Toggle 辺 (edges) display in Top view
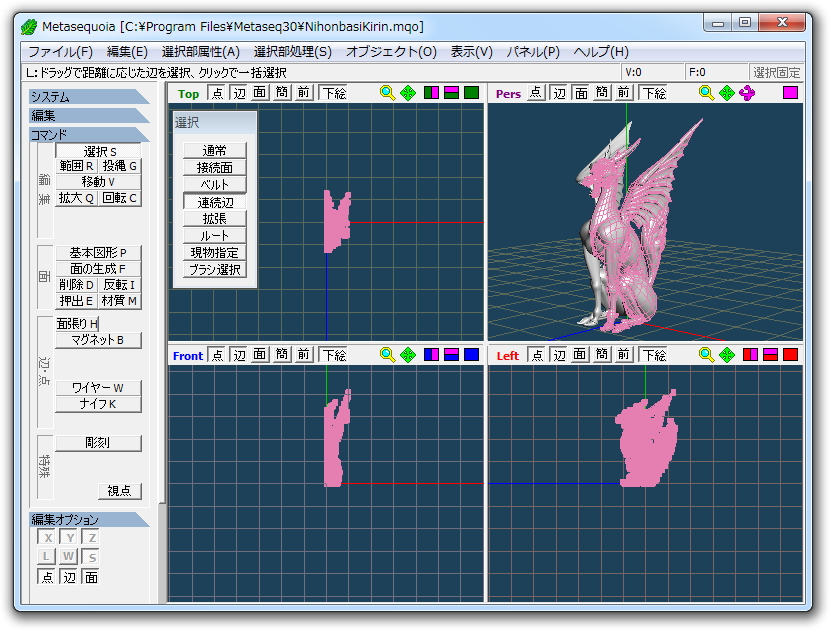The image size is (830, 631). click(x=239, y=93)
